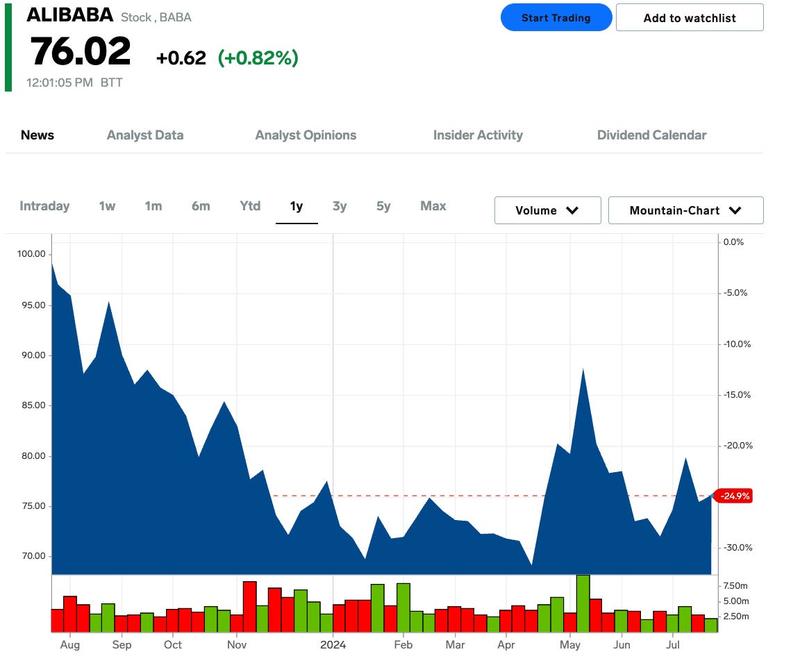Select the Ytd chart range
Image resolution: width=800 pixels, height=672 pixels.
coord(250,206)
